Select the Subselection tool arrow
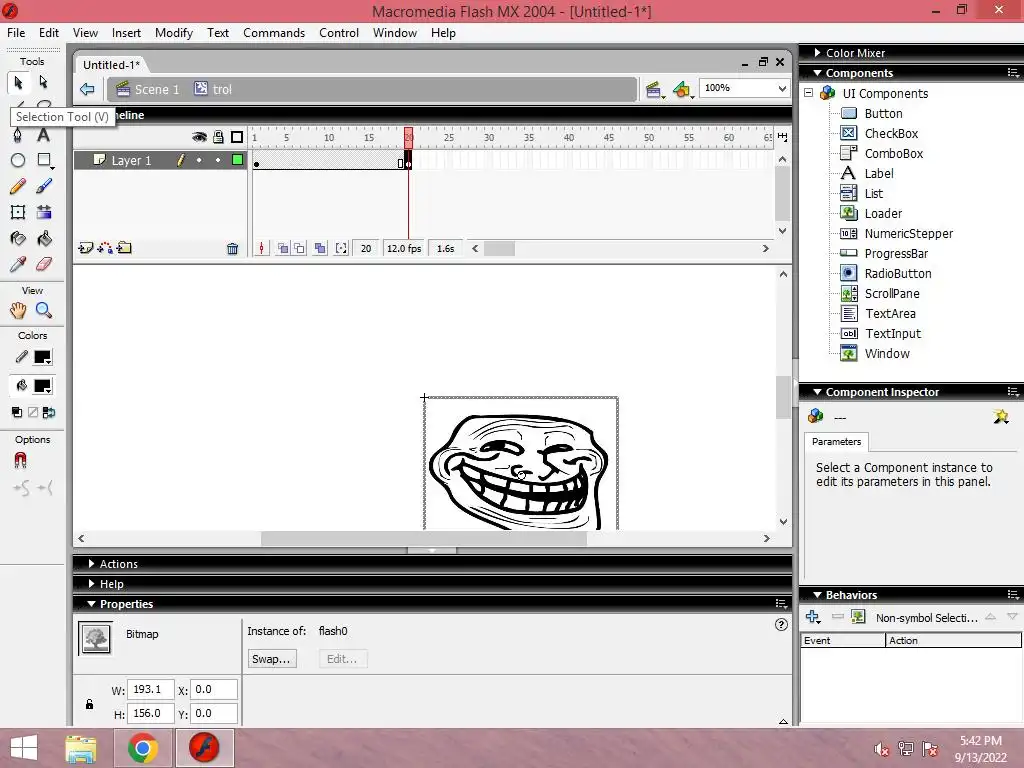The width and height of the screenshot is (1024, 768). pos(44,82)
